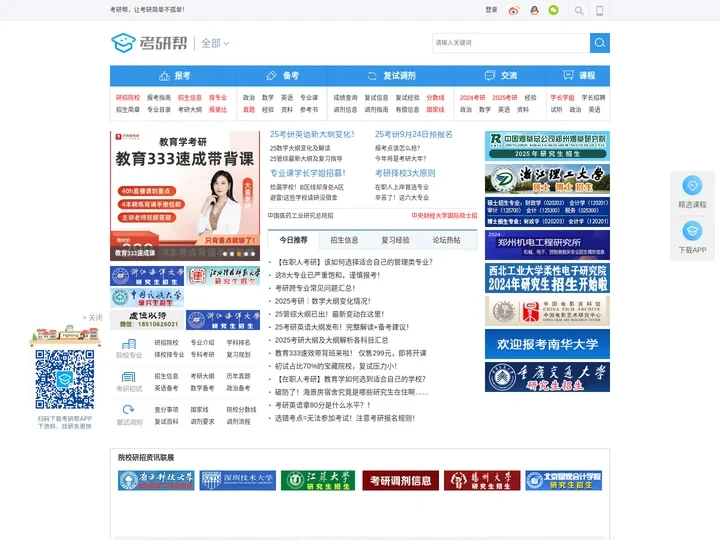Click the 浙江理工大学 ad banner

click(x=547, y=179)
